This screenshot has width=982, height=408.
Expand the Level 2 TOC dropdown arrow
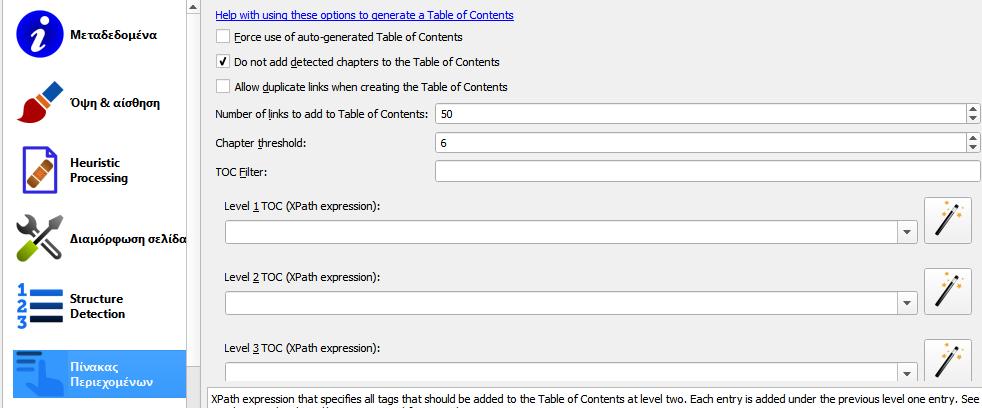(x=906, y=303)
